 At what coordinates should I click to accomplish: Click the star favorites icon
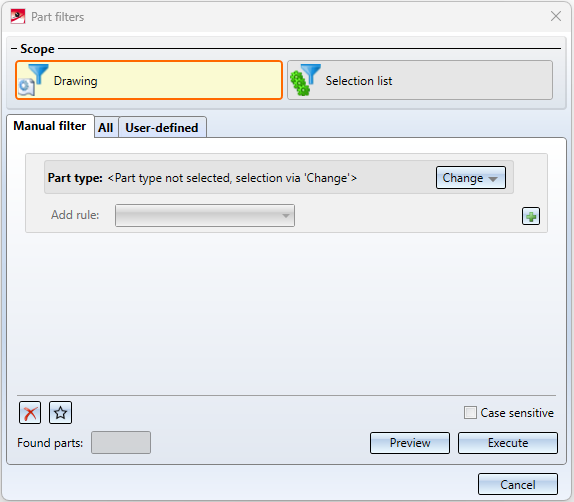pos(60,413)
